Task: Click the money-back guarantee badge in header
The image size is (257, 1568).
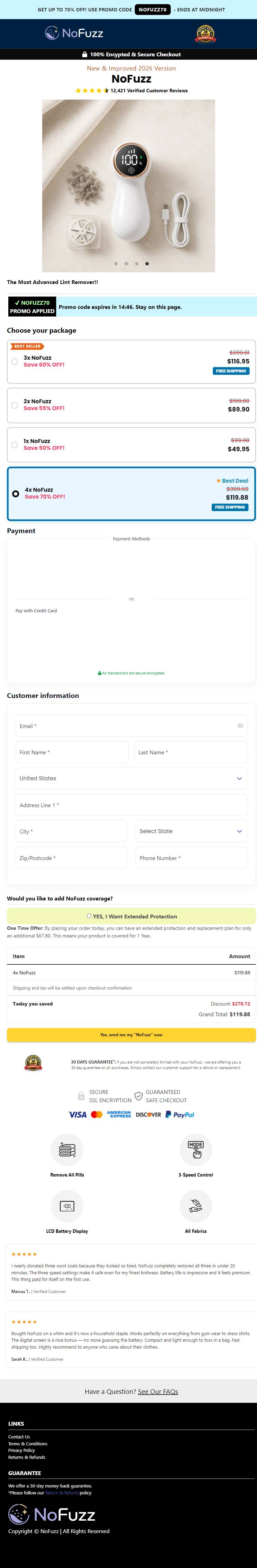Action: [x=205, y=34]
